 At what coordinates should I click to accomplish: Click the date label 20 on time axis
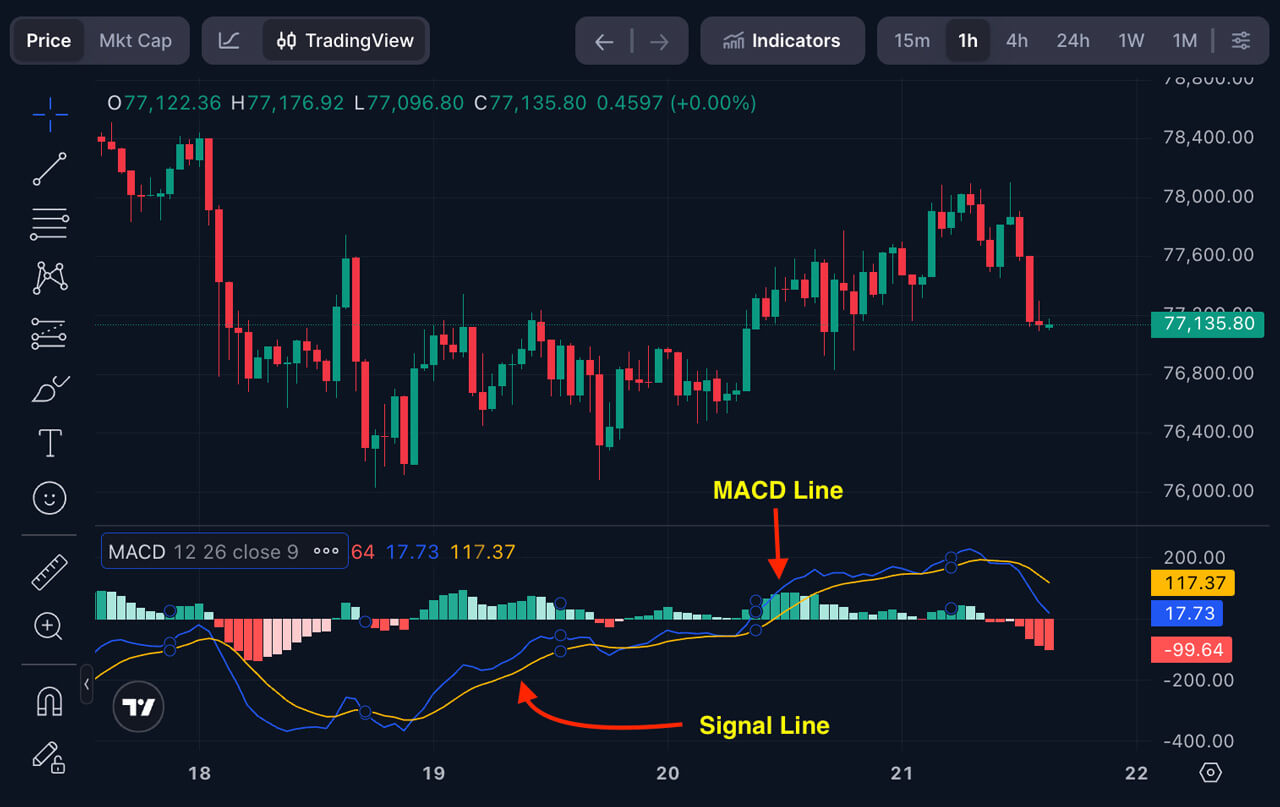pos(668,773)
